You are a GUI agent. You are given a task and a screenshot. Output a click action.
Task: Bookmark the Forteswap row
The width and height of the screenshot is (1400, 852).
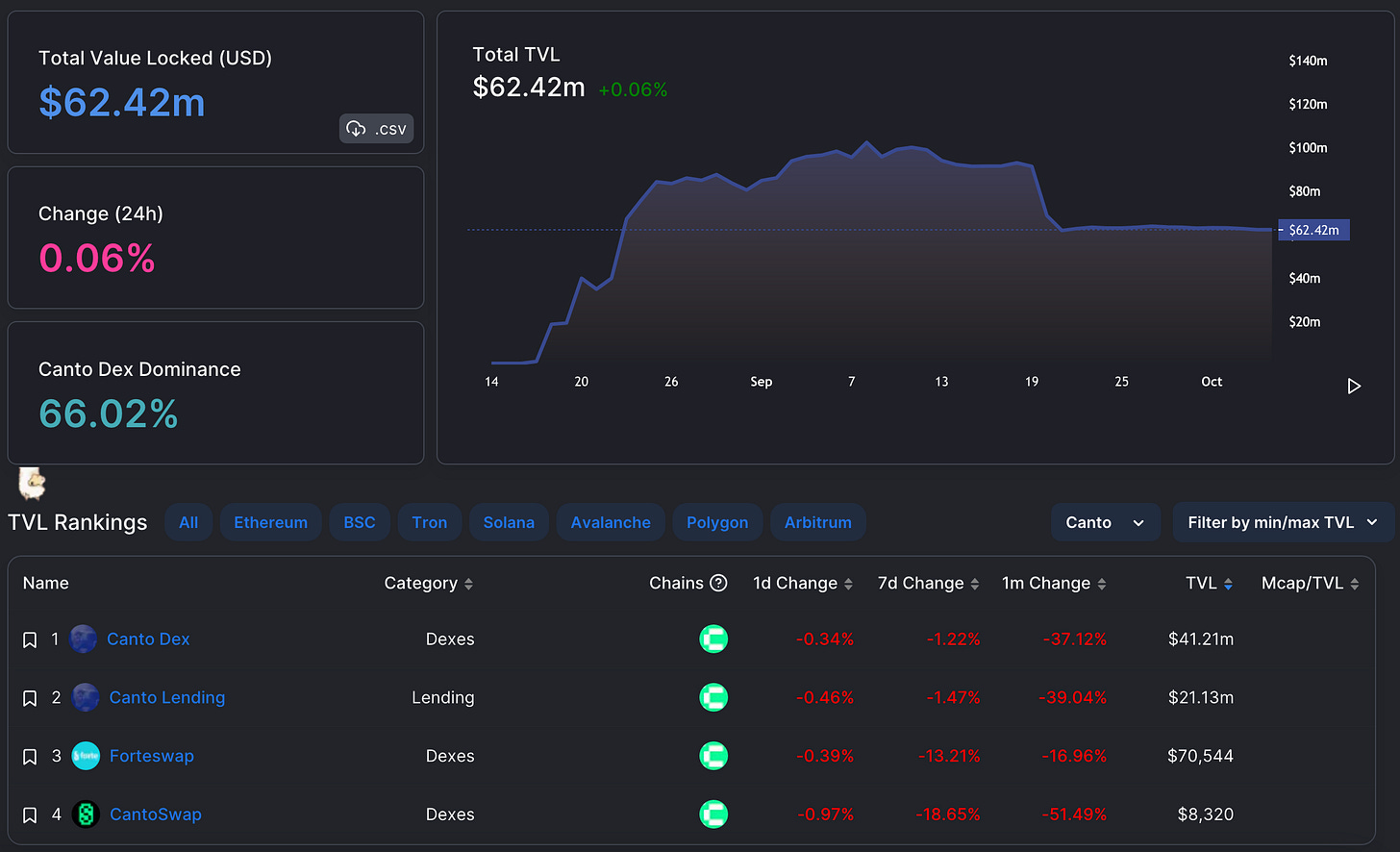coord(30,757)
